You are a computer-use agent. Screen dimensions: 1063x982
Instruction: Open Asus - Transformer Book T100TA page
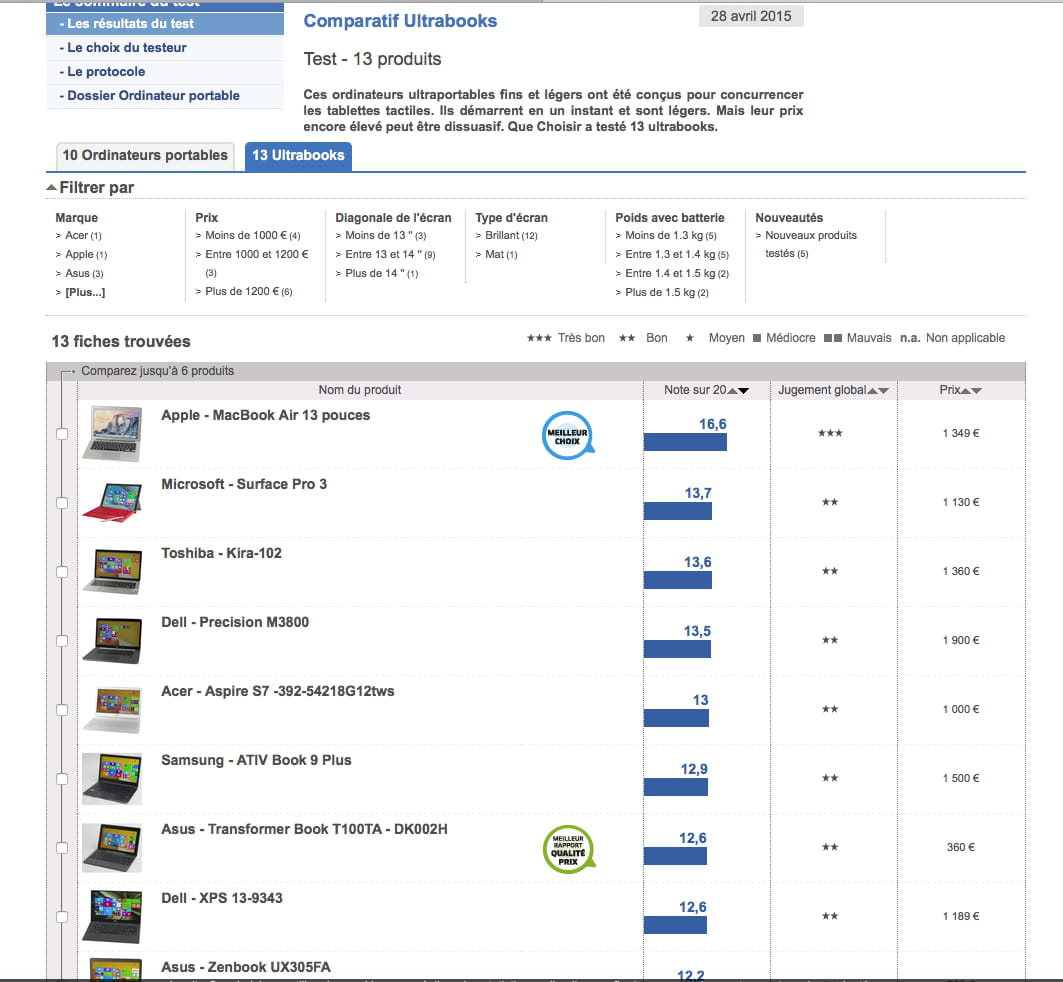(304, 830)
